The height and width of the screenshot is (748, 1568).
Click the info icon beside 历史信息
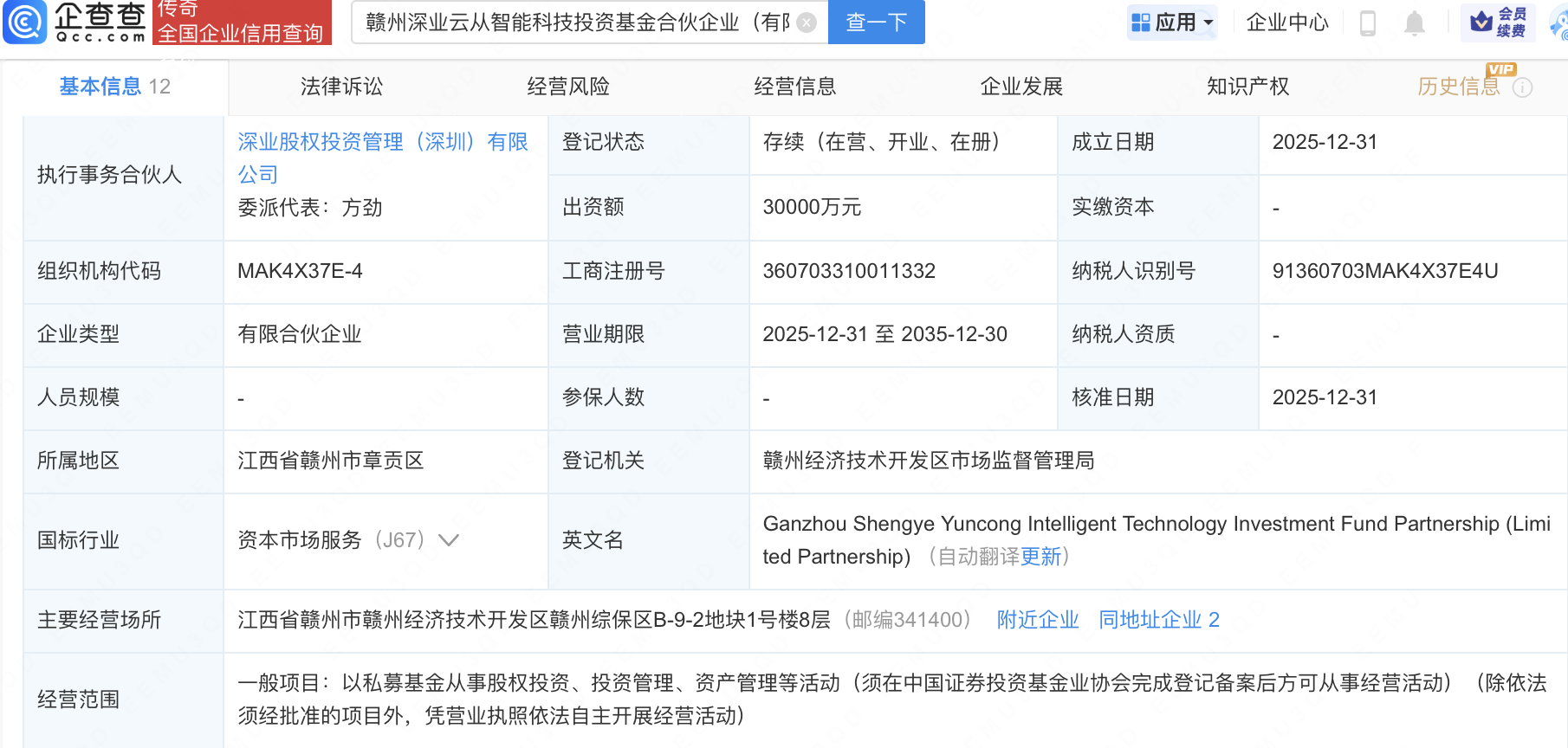pos(1522,87)
